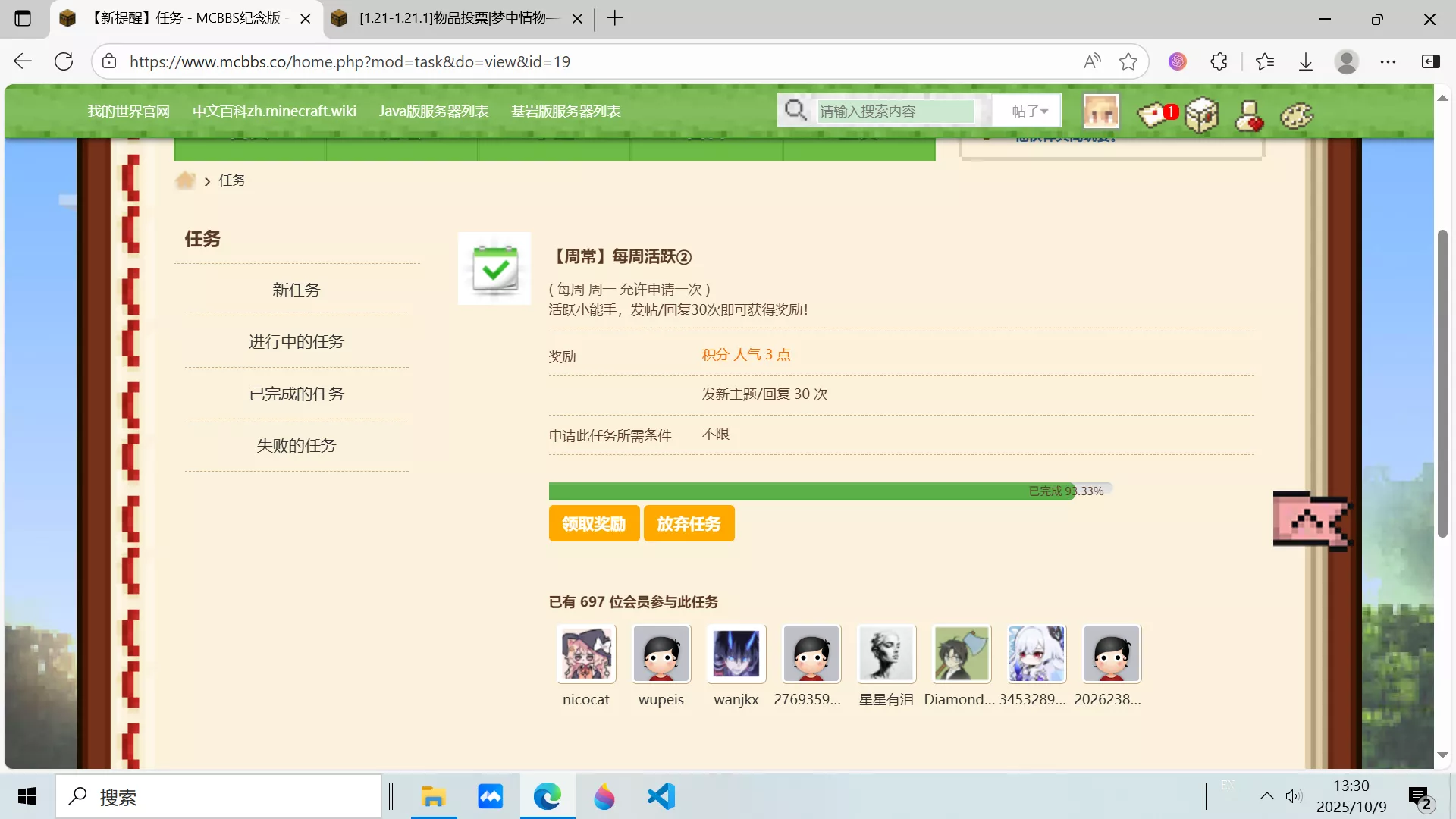This screenshot has height=819, width=1456.
Task: Click the 放弃任务 button
Action: [689, 523]
